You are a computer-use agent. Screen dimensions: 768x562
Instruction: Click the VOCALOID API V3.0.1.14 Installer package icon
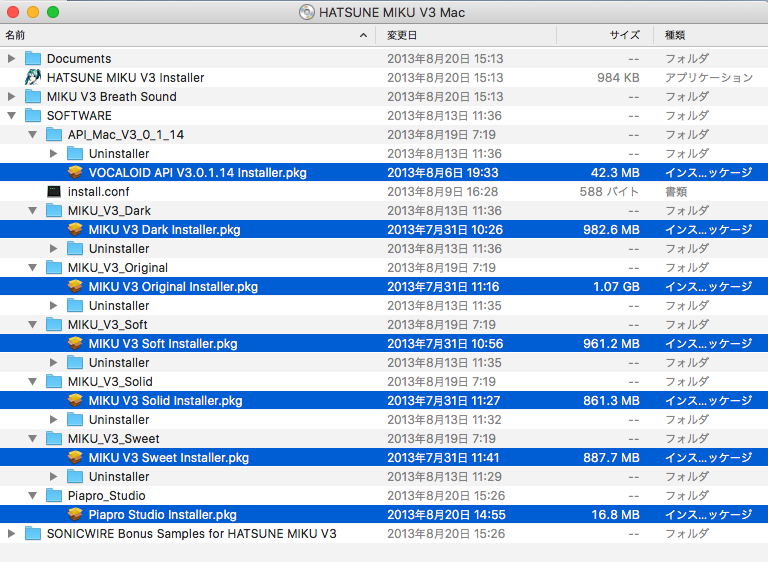click(75, 172)
